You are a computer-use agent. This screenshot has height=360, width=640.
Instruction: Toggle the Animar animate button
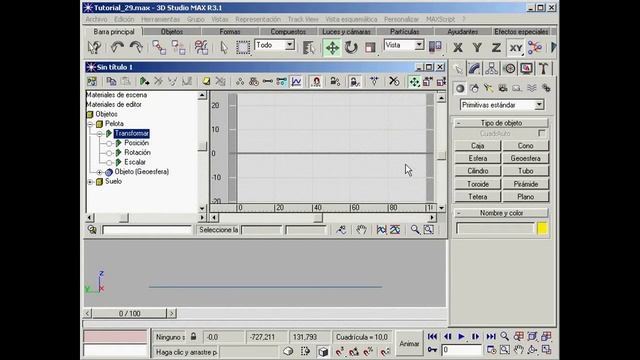tap(409, 344)
